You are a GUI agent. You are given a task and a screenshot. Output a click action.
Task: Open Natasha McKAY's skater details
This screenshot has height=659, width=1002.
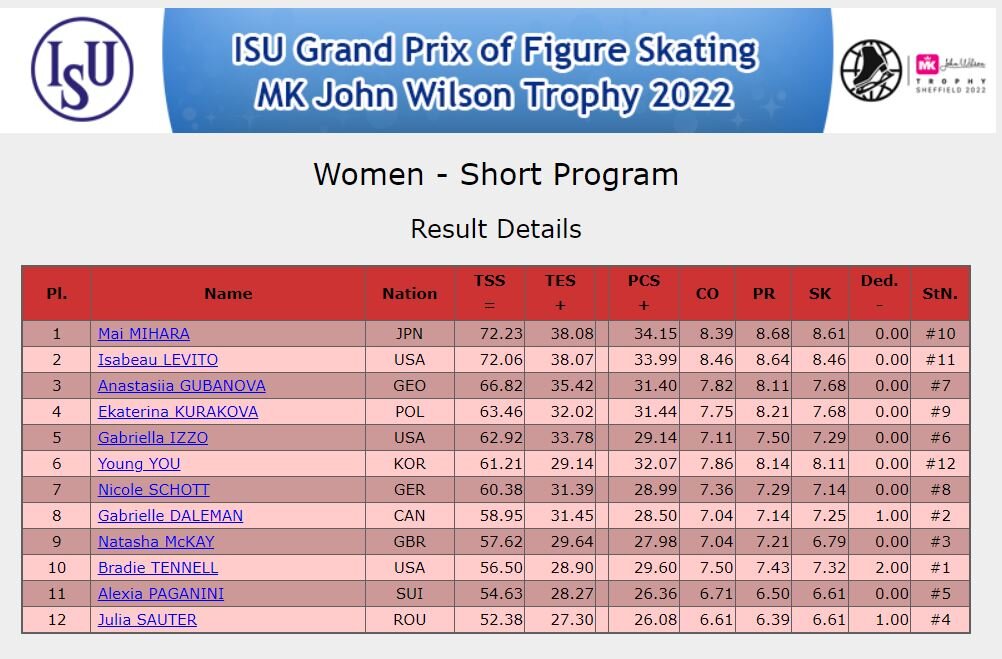pos(156,542)
